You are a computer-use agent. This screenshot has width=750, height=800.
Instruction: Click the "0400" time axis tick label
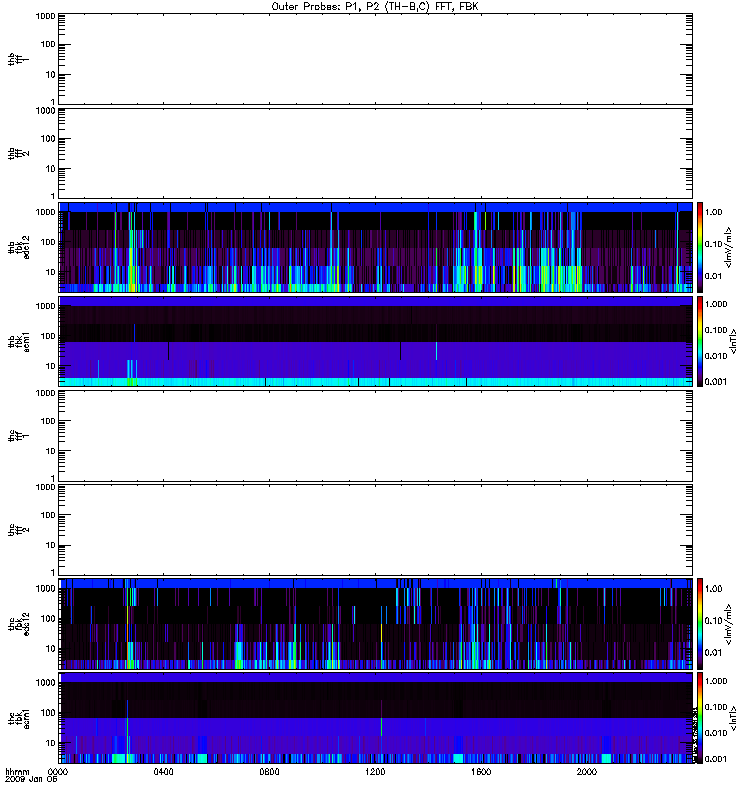(x=164, y=772)
